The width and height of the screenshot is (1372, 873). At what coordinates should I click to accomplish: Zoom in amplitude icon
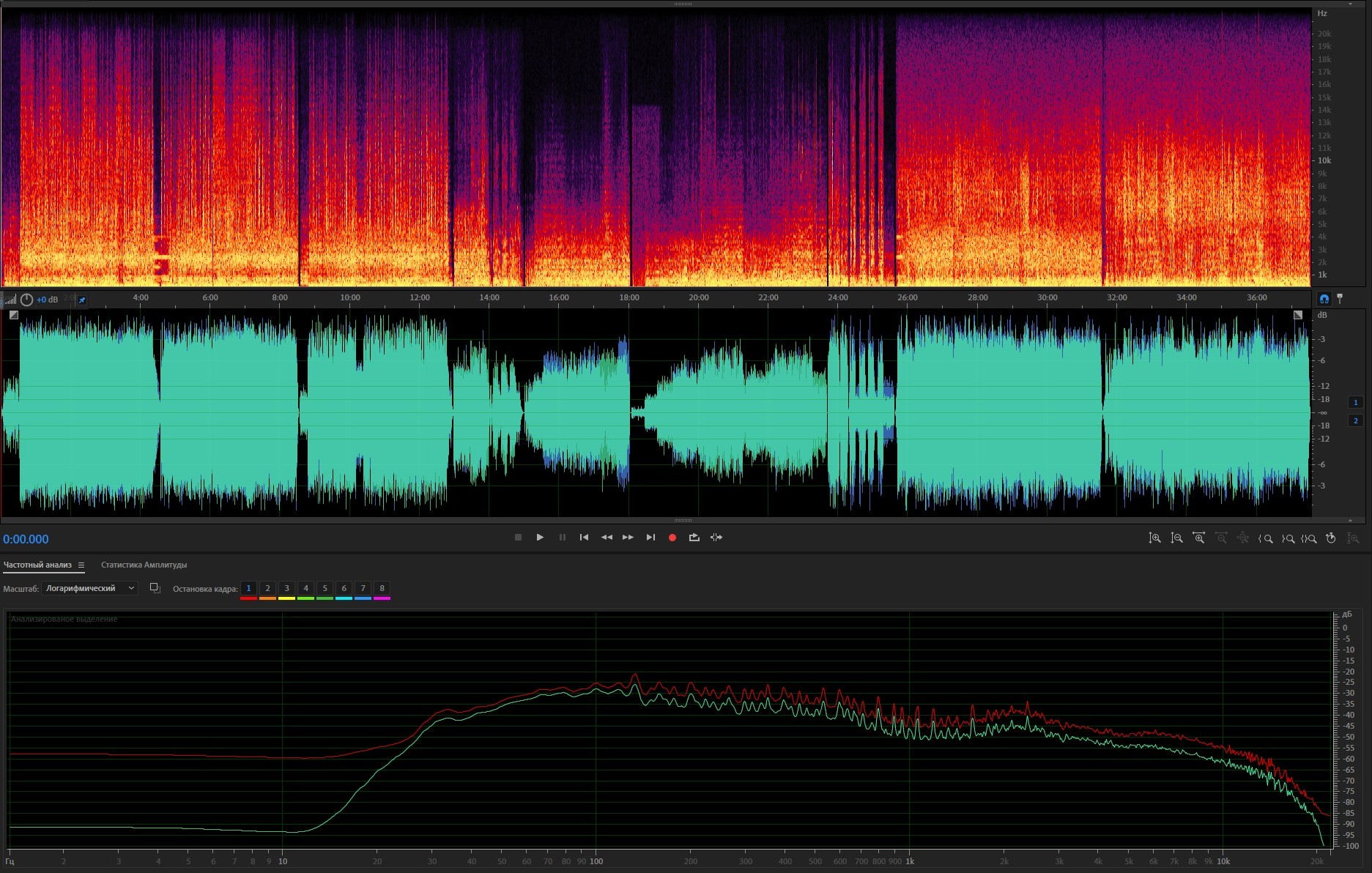click(x=1154, y=538)
